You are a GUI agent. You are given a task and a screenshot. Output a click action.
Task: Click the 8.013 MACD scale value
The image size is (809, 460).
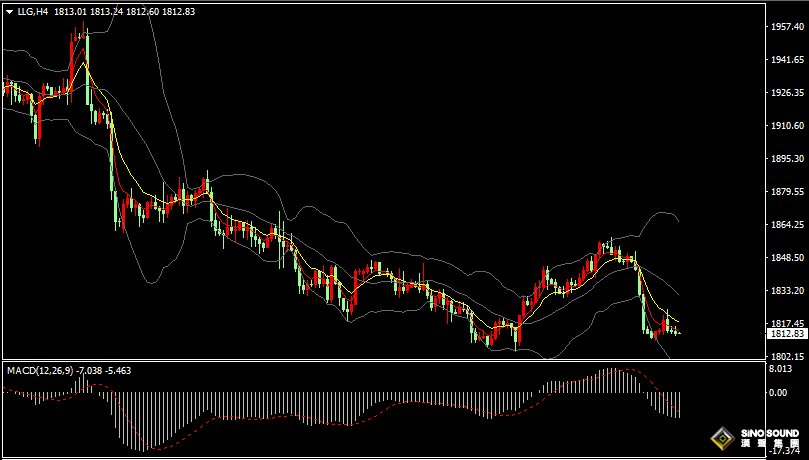click(780, 369)
